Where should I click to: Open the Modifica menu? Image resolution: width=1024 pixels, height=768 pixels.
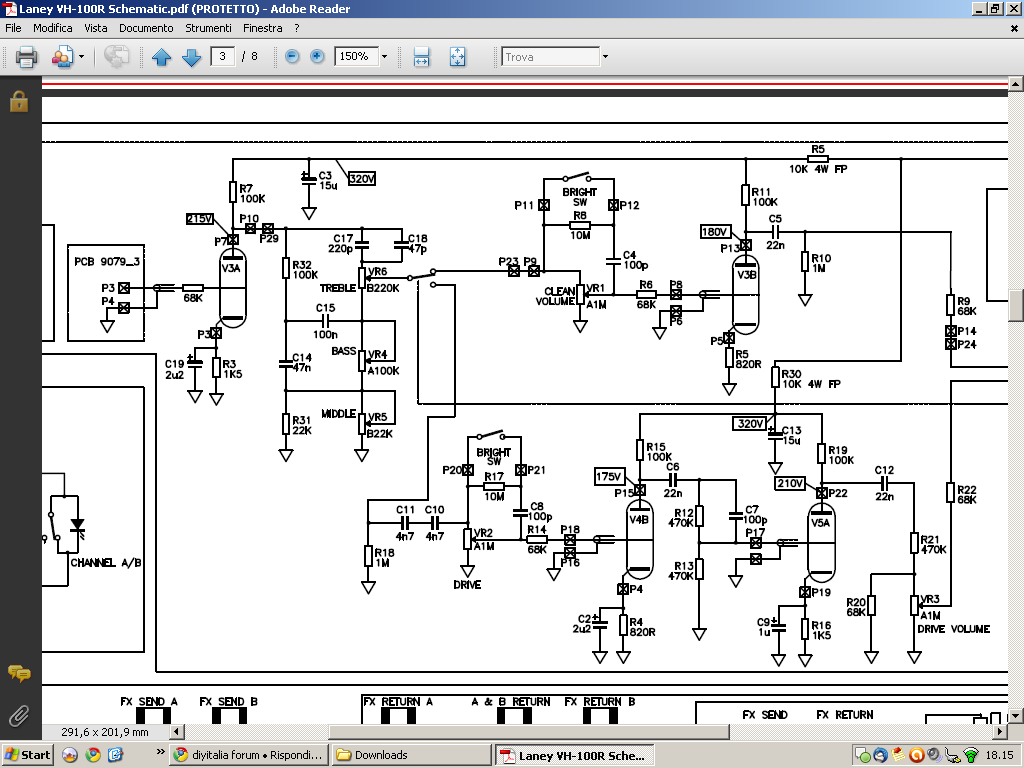[x=53, y=28]
